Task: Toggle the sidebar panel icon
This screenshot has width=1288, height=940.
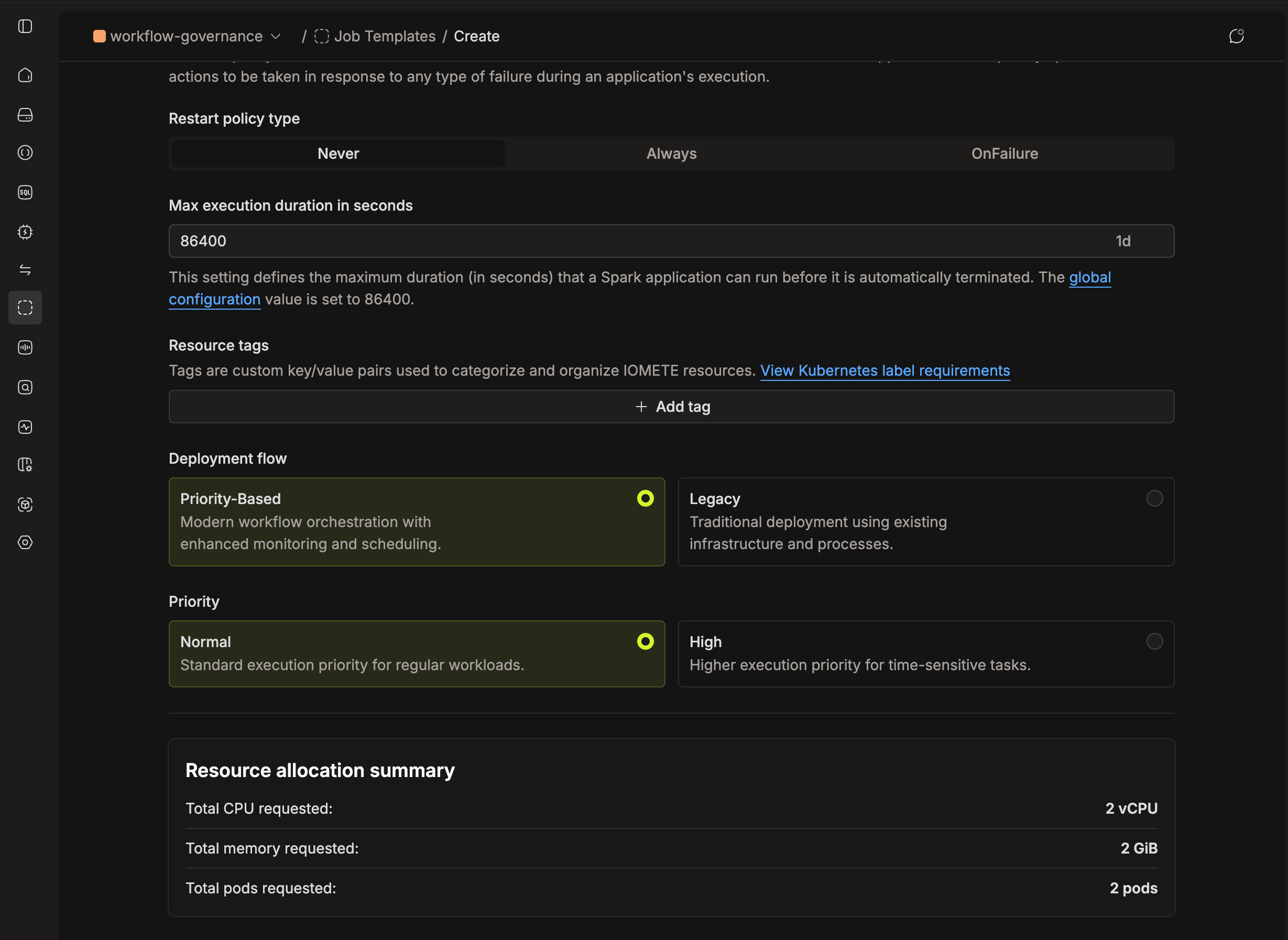Action: [25, 26]
